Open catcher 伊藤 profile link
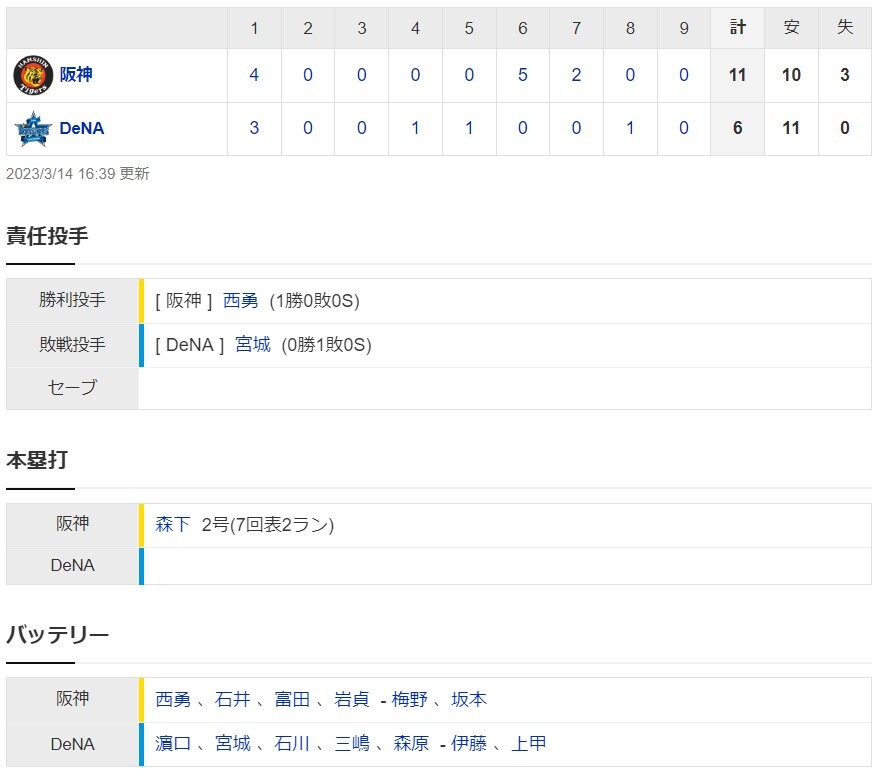 tap(469, 744)
